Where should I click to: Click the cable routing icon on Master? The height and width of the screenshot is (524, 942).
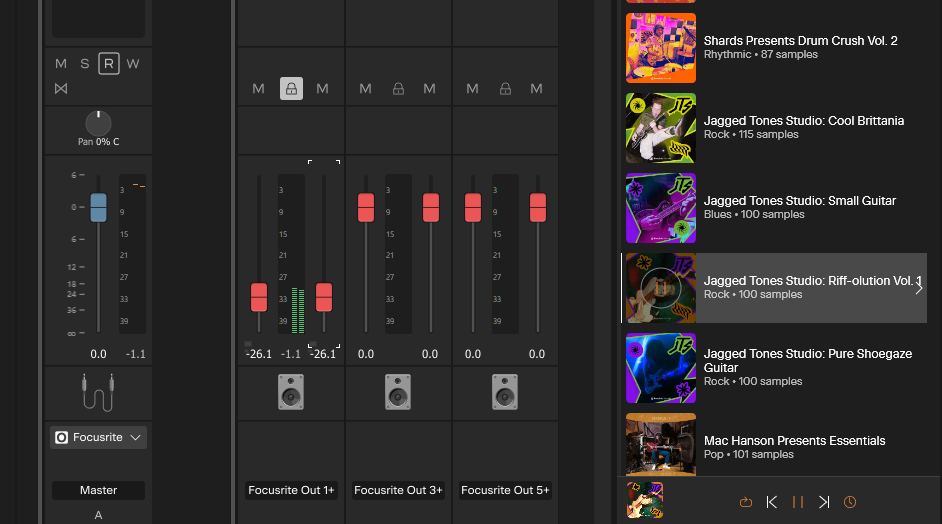pos(98,392)
